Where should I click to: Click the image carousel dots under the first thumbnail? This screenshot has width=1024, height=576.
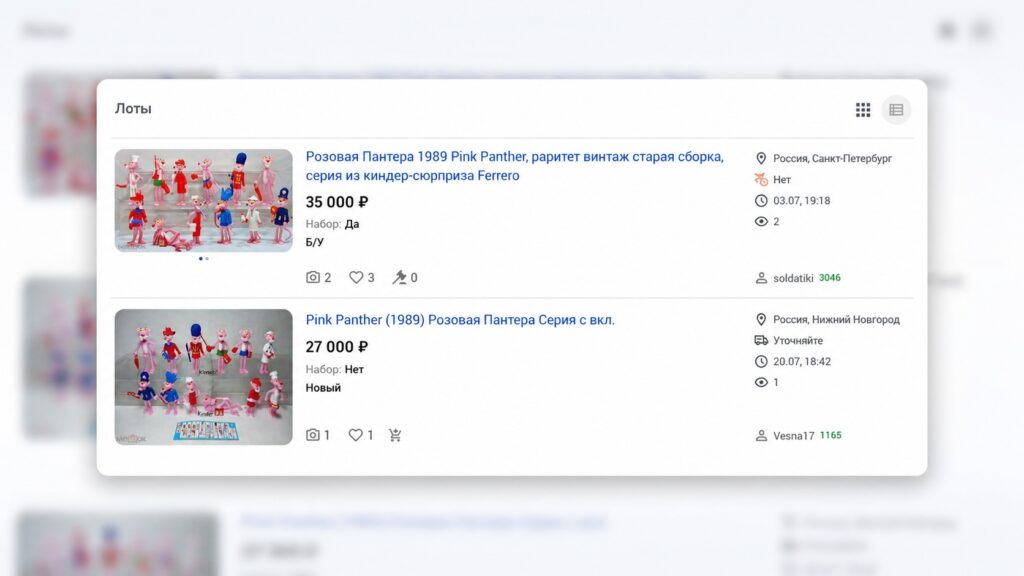(204, 259)
